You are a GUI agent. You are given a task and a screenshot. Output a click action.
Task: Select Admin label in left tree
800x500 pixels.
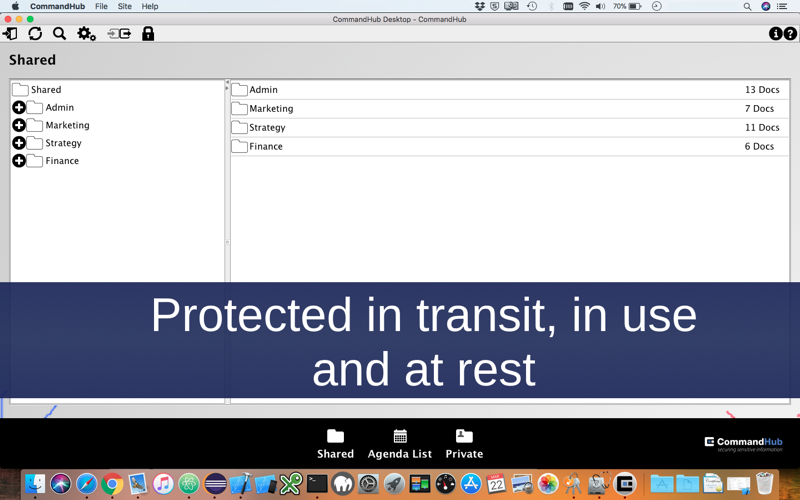click(60, 108)
